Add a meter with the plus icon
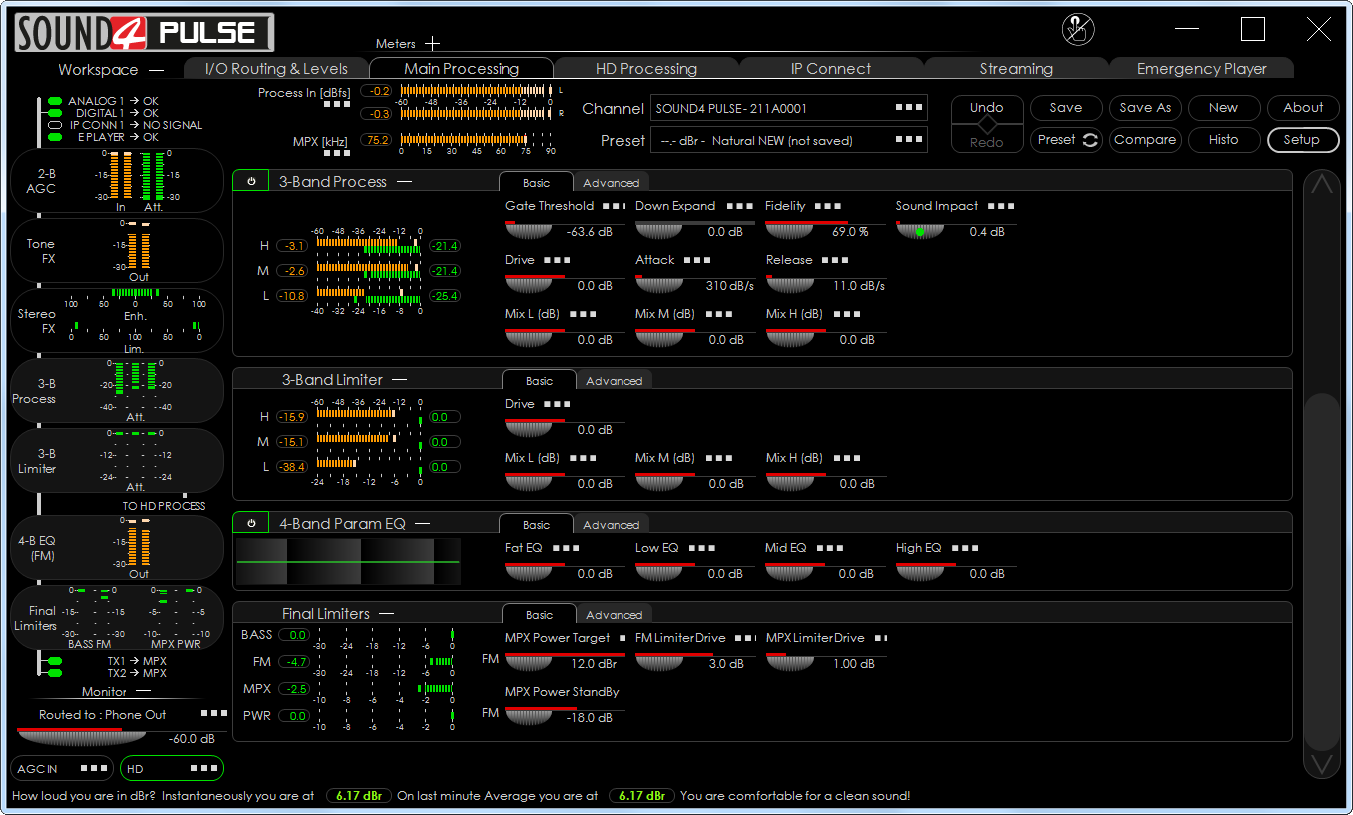This screenshot has height=815, width=1353. pos(432,44)
